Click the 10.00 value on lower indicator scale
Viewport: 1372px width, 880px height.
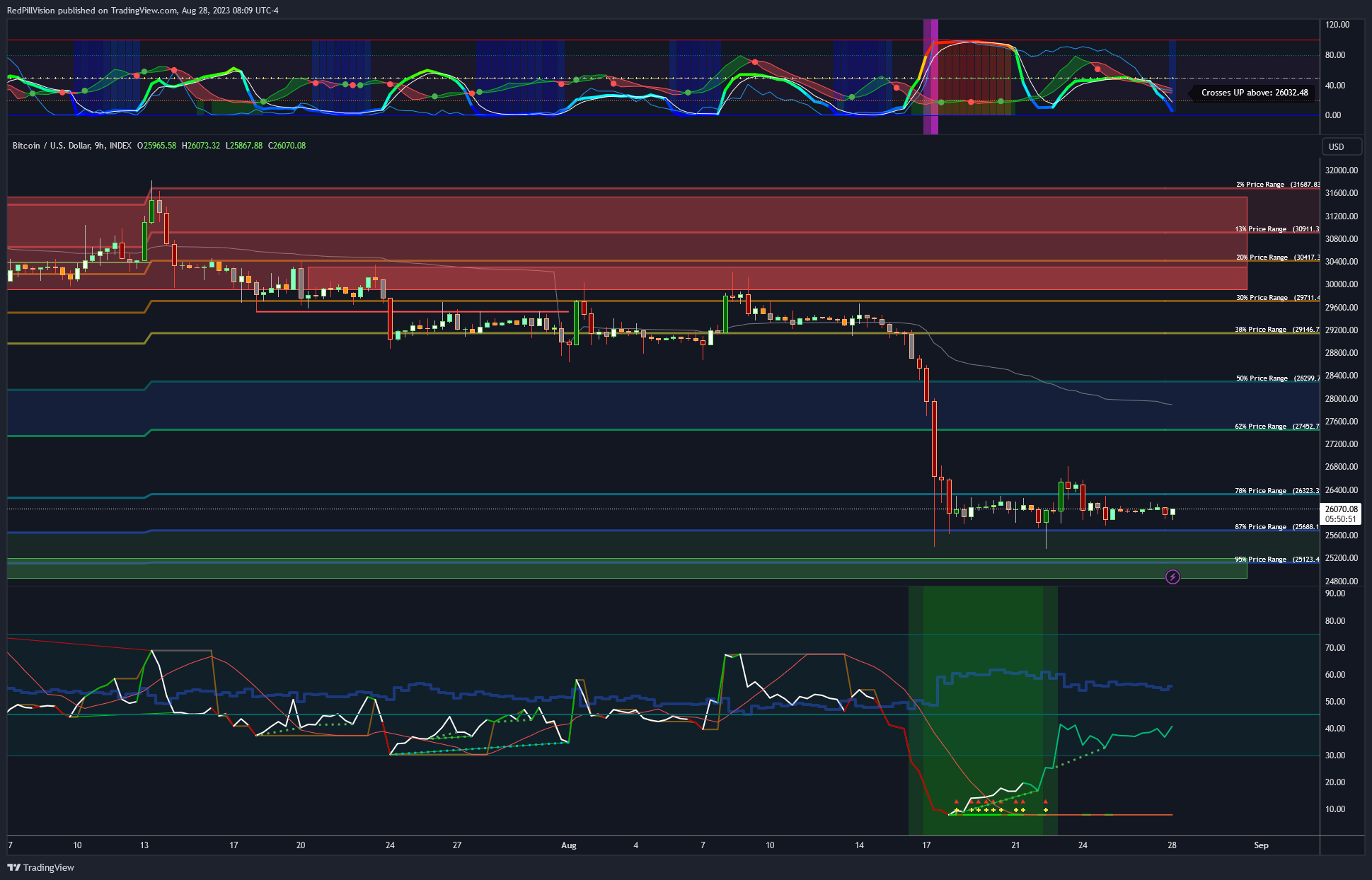pos(1335,809)
